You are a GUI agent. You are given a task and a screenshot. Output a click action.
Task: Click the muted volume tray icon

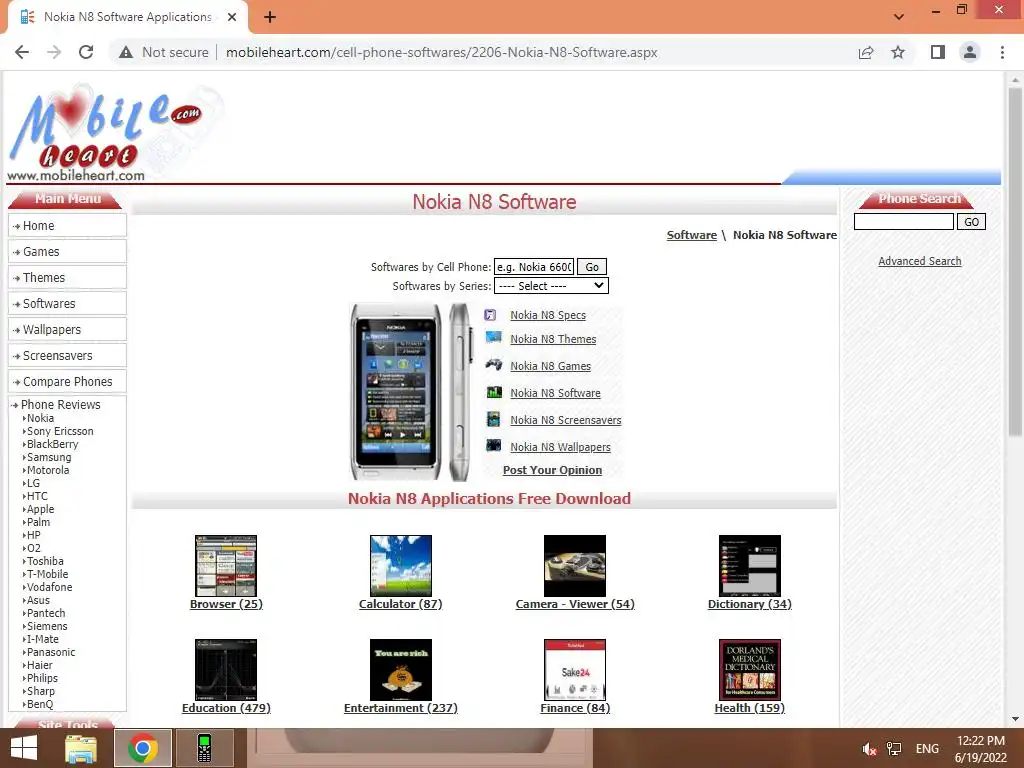[869, 749]
